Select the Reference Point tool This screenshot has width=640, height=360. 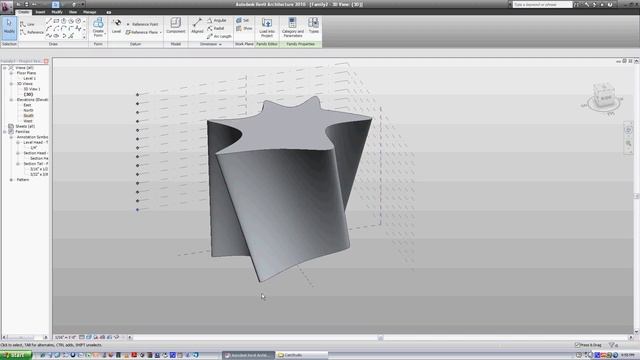point(142,24)
